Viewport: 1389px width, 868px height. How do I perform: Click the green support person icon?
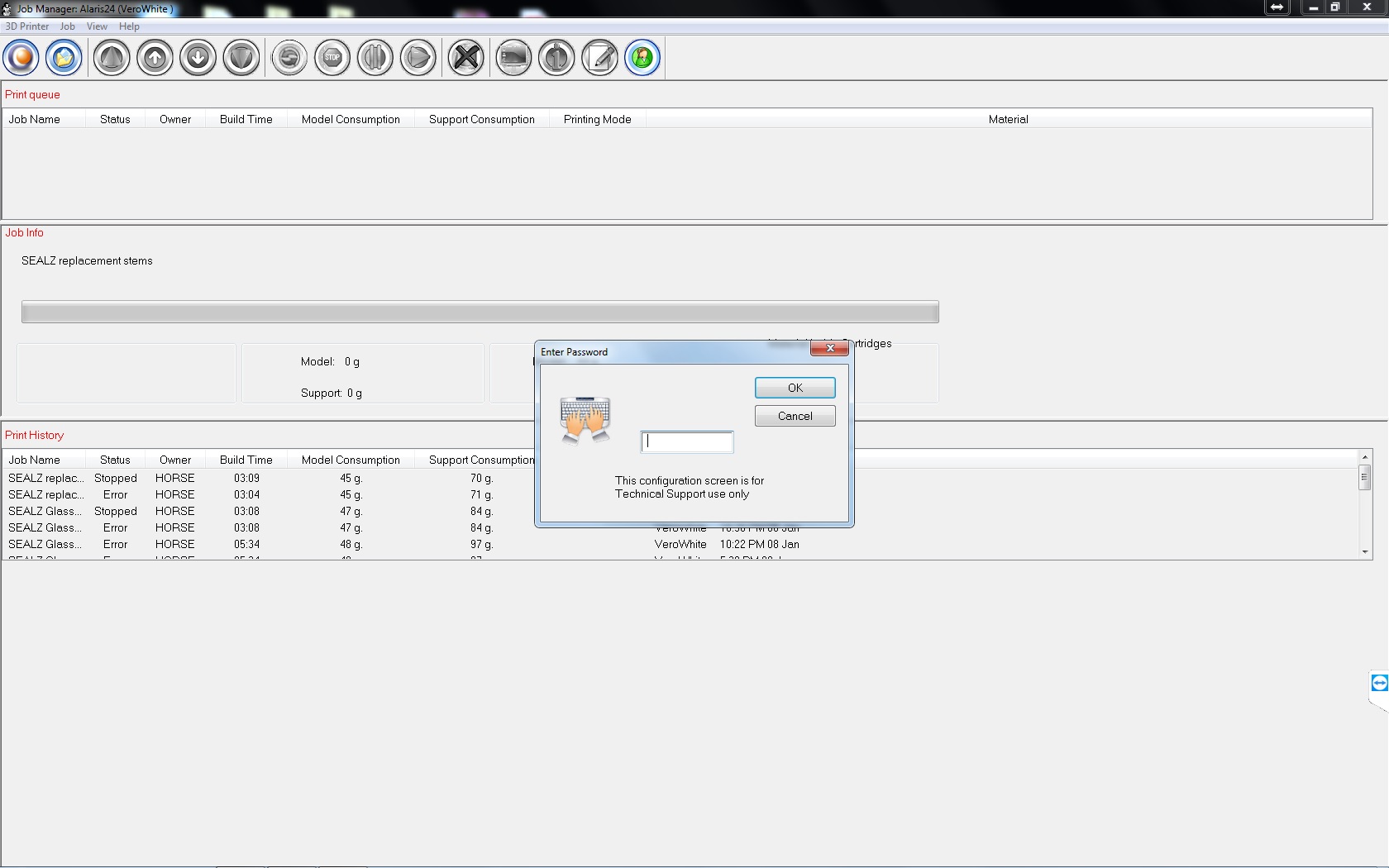pyautogui.click(x=642, y=58)
